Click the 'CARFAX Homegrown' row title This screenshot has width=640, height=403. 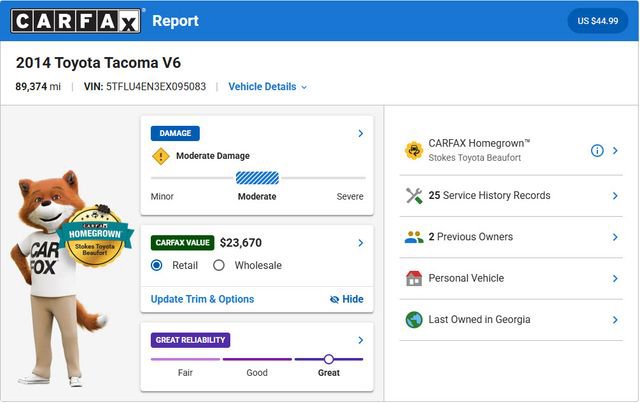[479, 143]
